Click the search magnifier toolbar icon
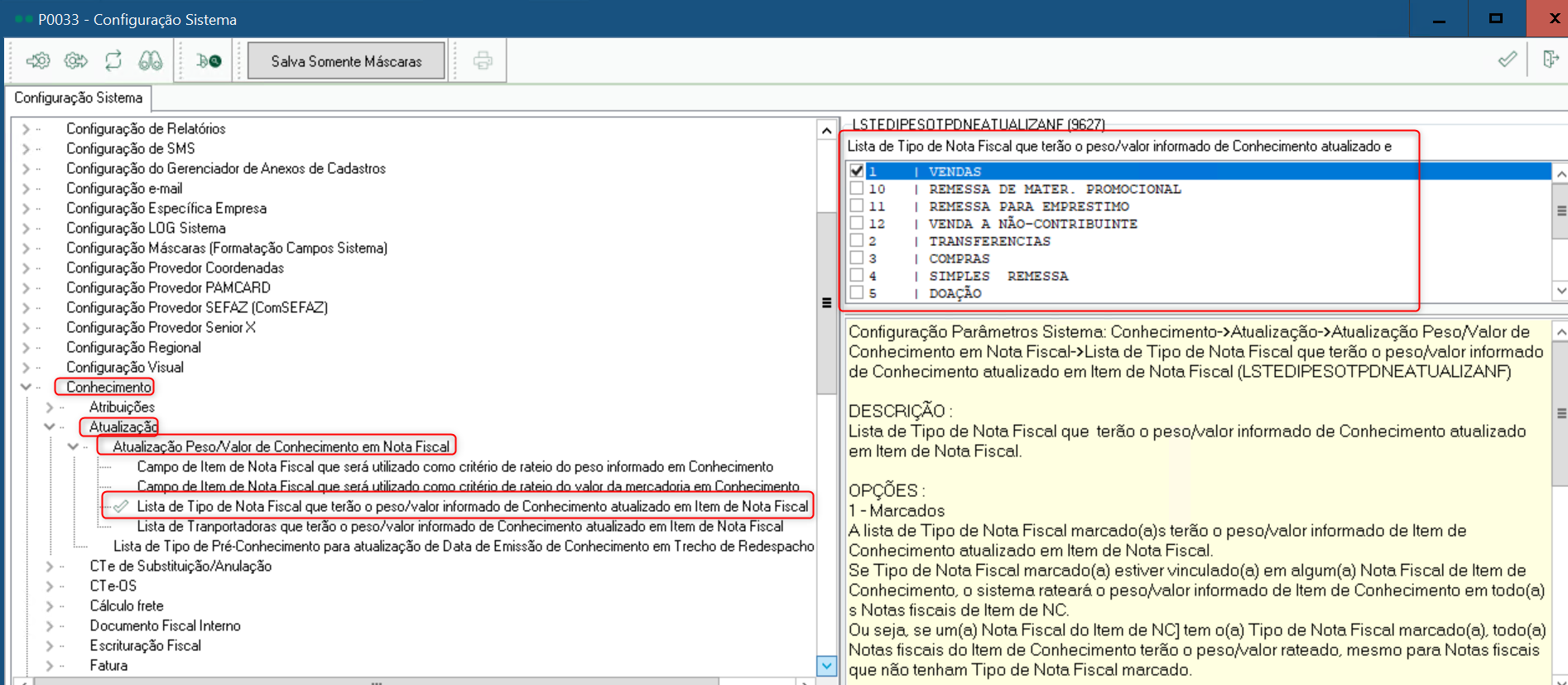 209,60
